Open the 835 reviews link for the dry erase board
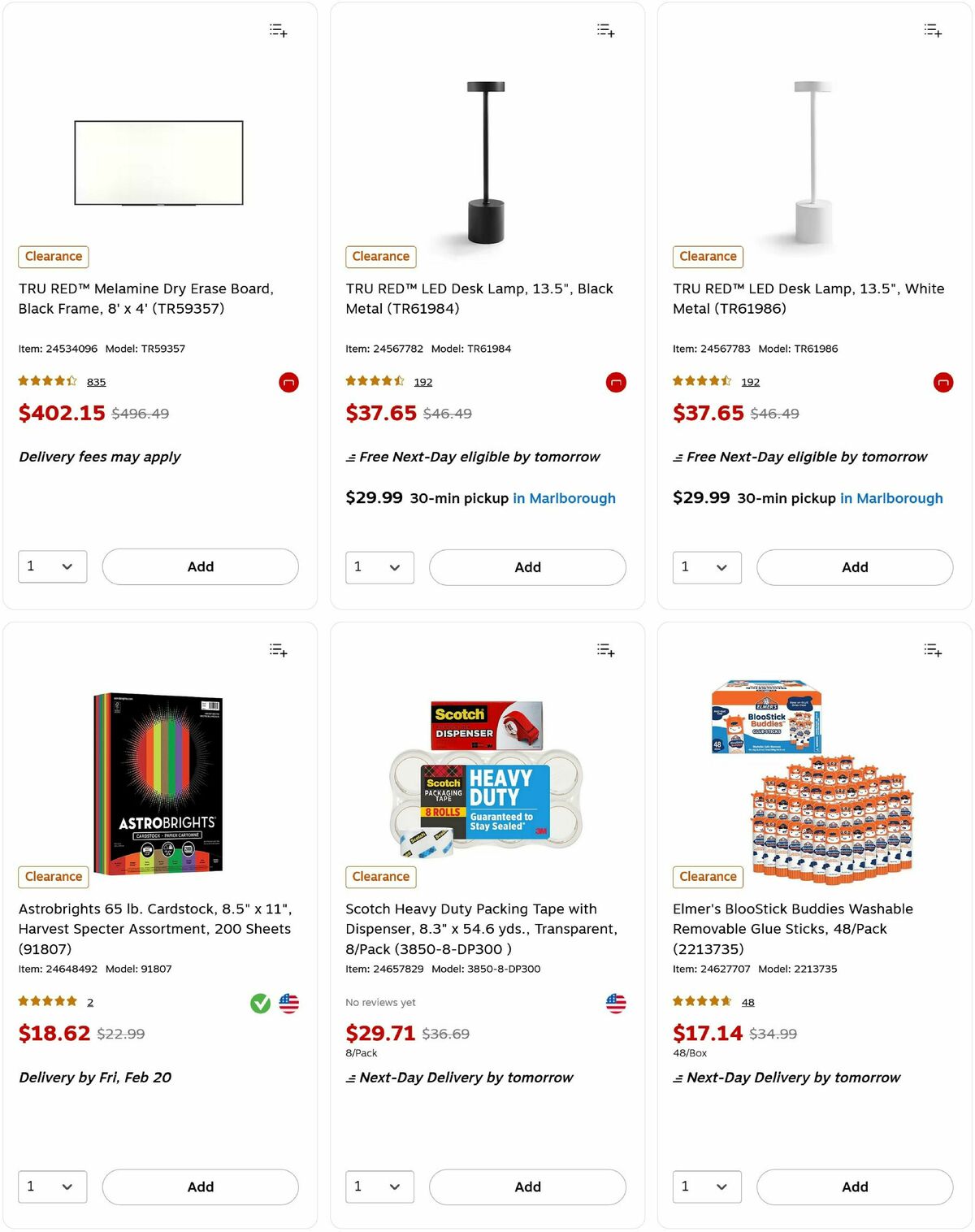Screen dimensions: 975x1232 pyautogui.click(x=96, y=382)
